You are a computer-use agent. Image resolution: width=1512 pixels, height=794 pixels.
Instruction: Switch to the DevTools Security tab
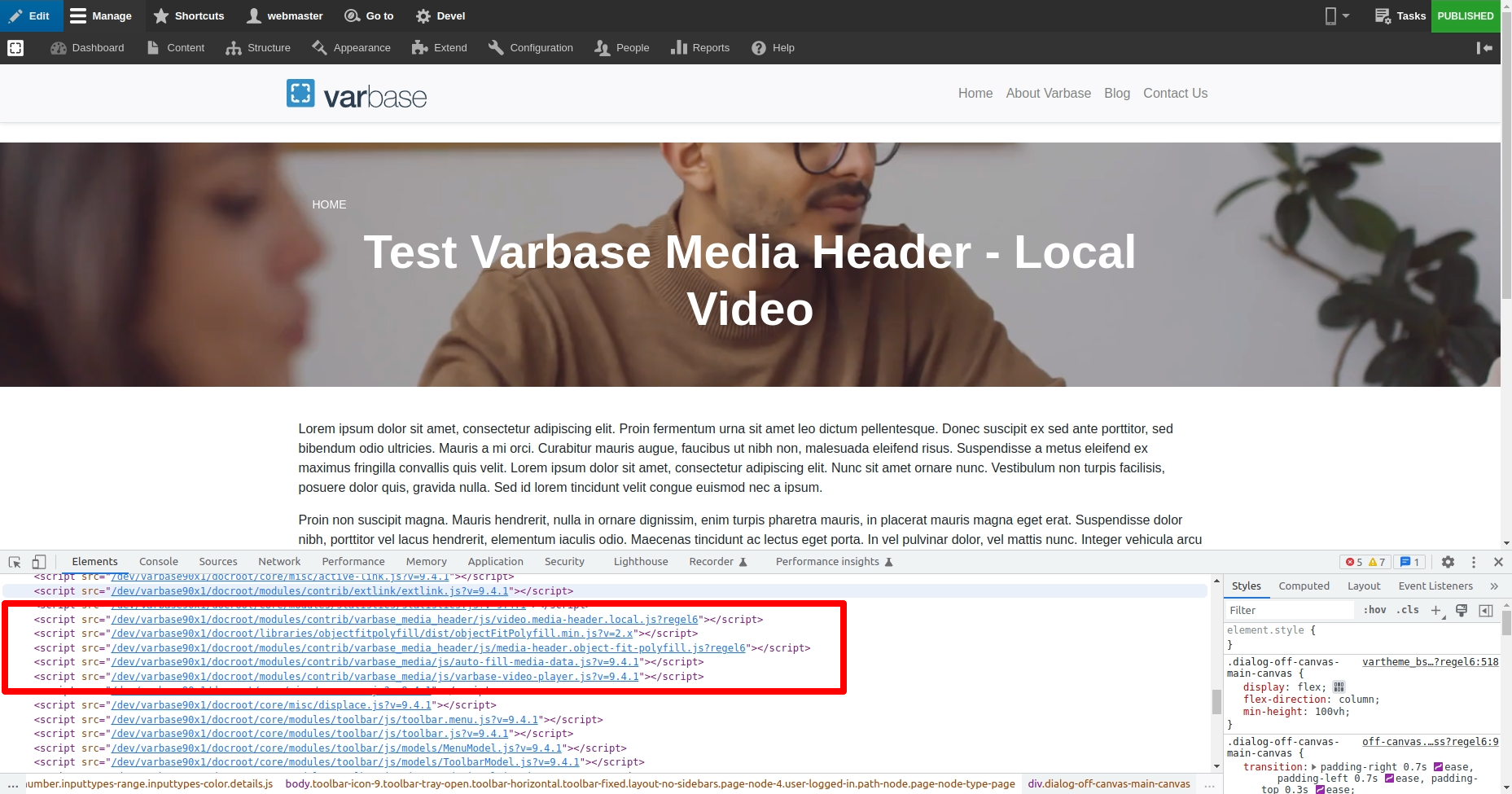(x=564, y=562)
